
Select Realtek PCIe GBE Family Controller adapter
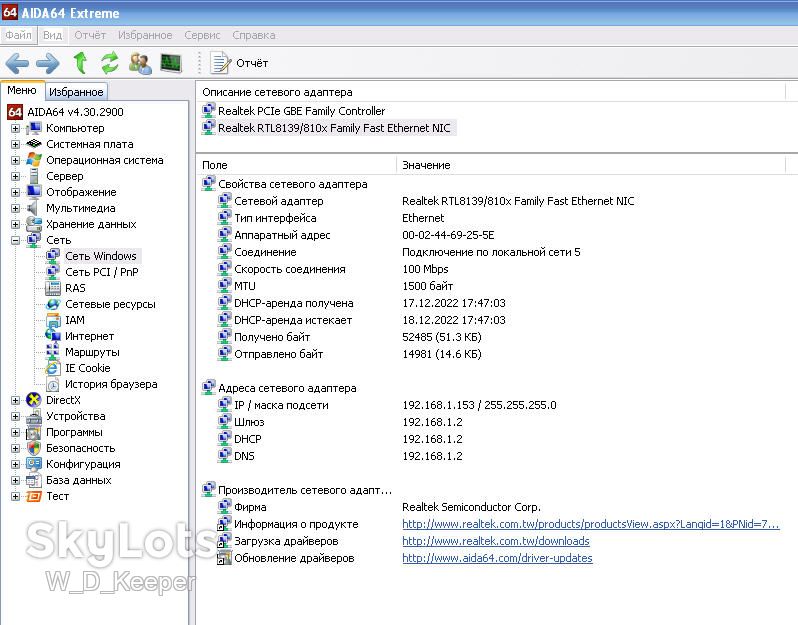294,110
